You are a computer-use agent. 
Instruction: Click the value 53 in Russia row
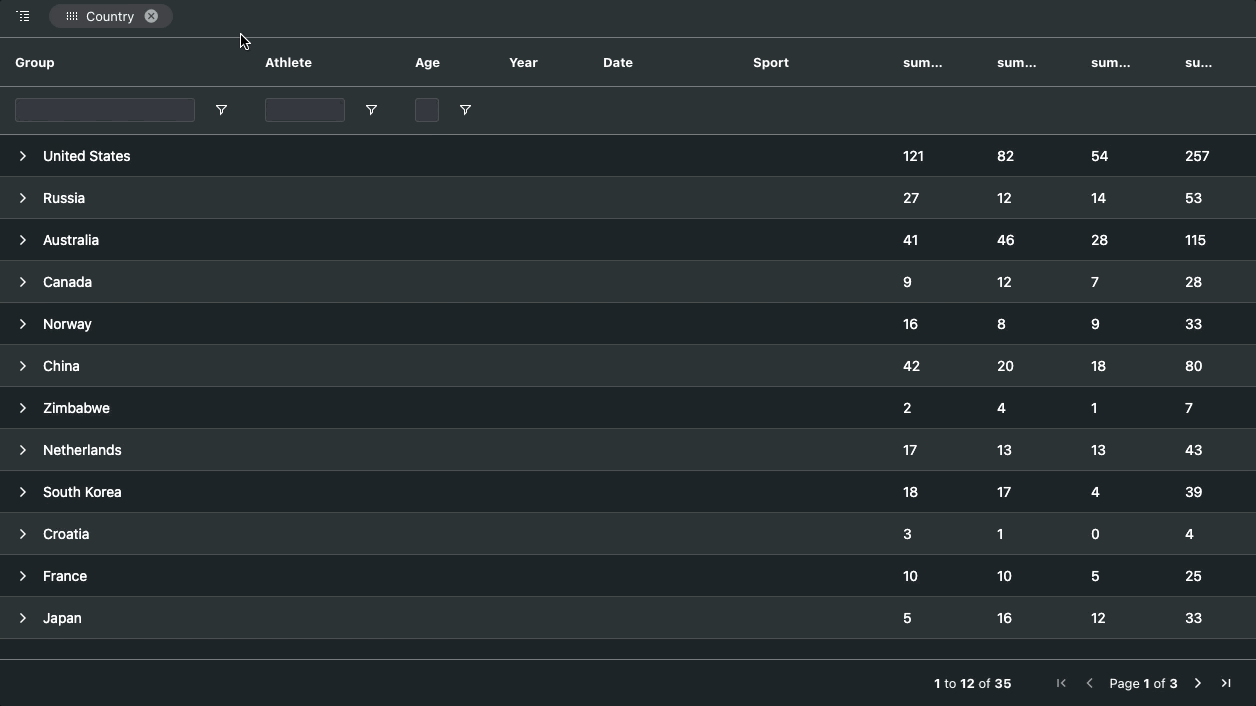pyautogui.click(x=1193, y=198)
